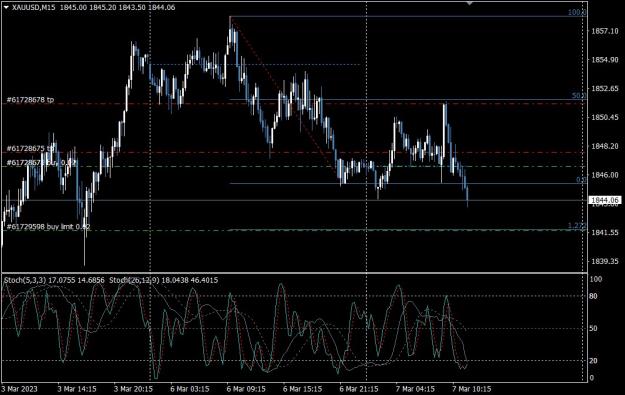Screen dimensions: 625x395
Task: Click price scale value 1857.10
Action: 605,31
